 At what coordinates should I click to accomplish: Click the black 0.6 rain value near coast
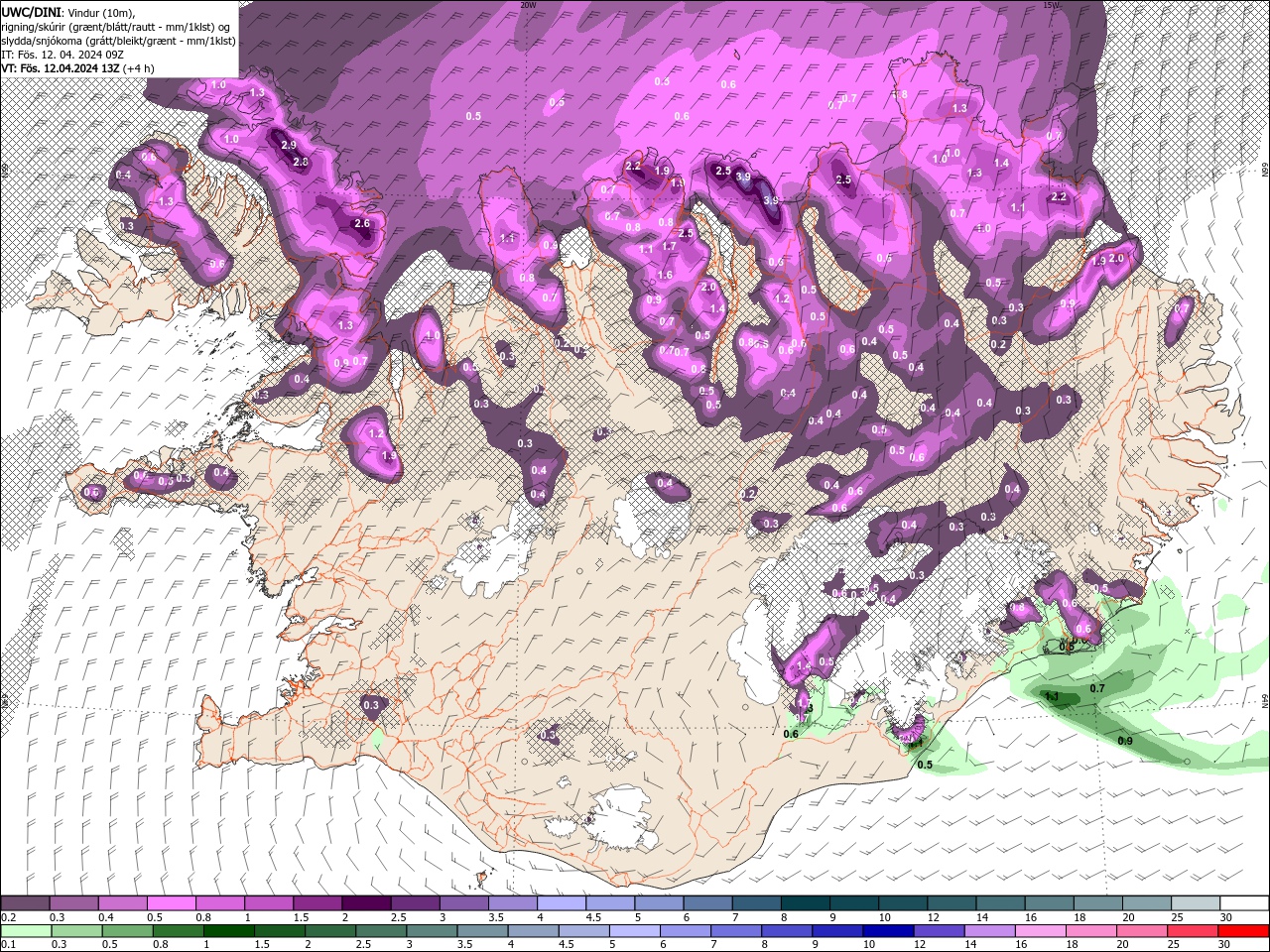(x=791, y=734)
